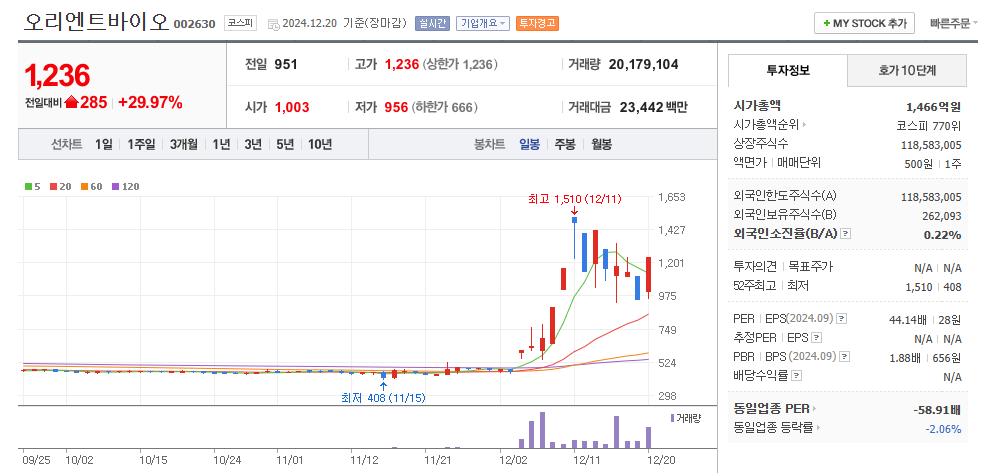Click the 동일업종 PER link
The height and width of the screenshot is (473, 984).
point(772,409)
